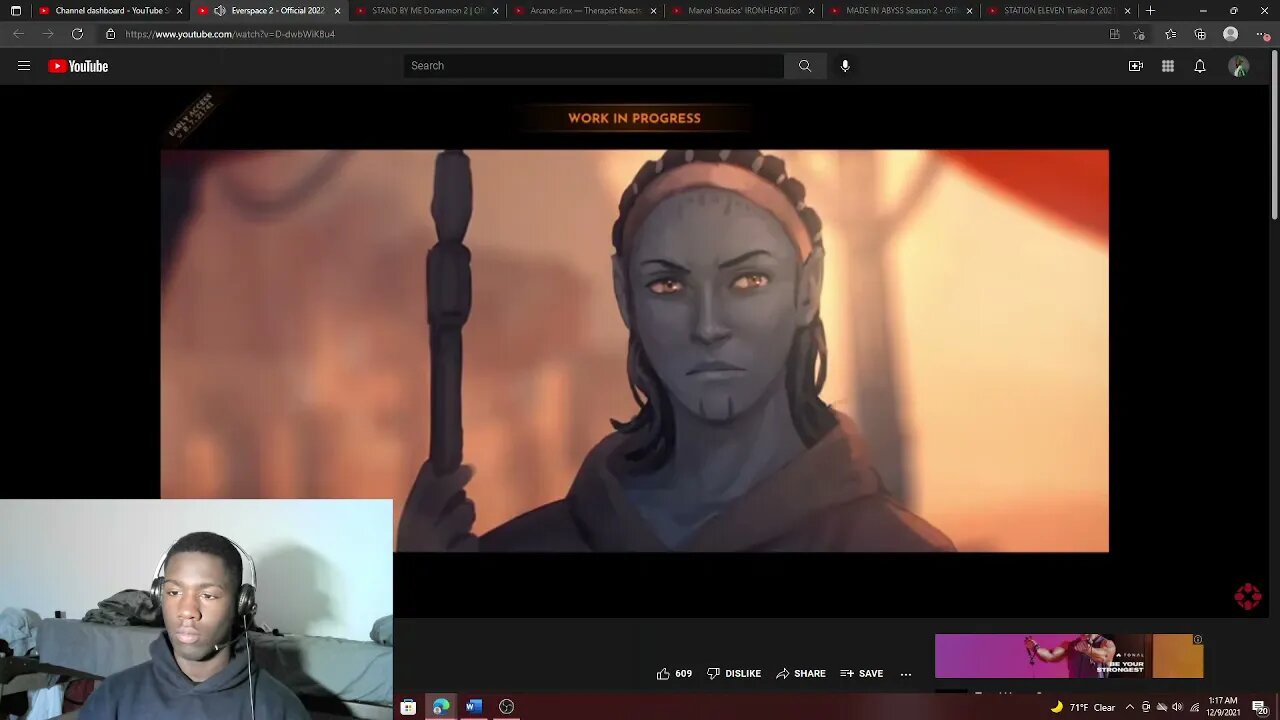
Task: Open the address bar apps-available icon
Action: pyautogui.click(x=1115, y=34)
